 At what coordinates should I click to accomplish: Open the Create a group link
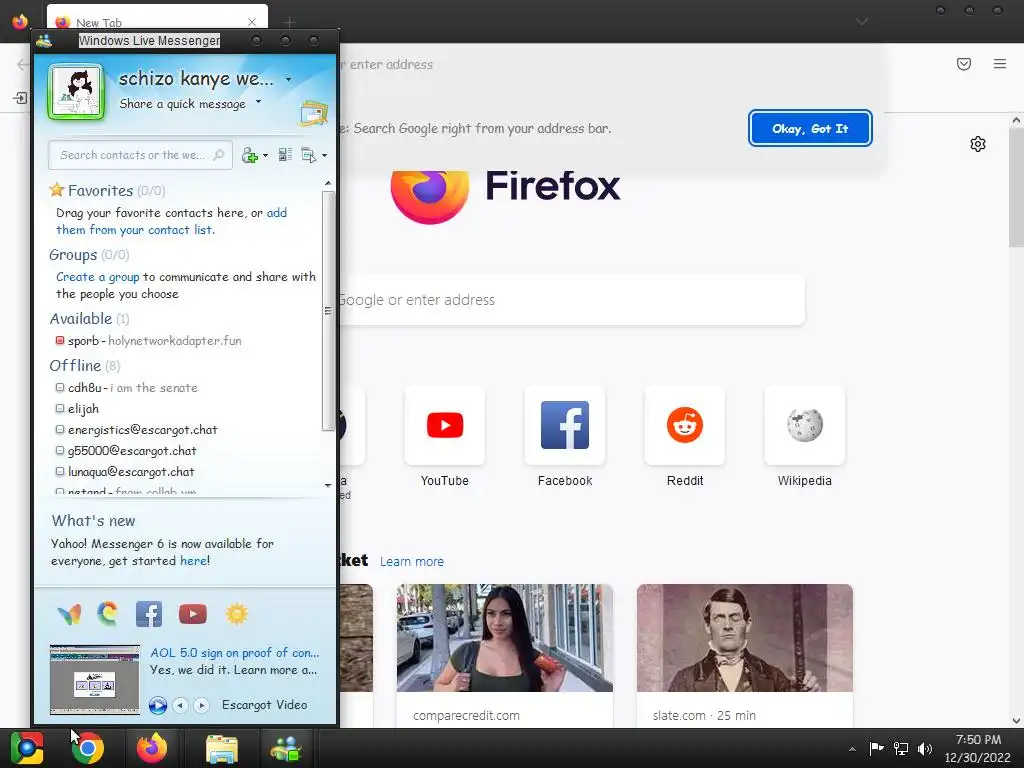coord(98,277)
